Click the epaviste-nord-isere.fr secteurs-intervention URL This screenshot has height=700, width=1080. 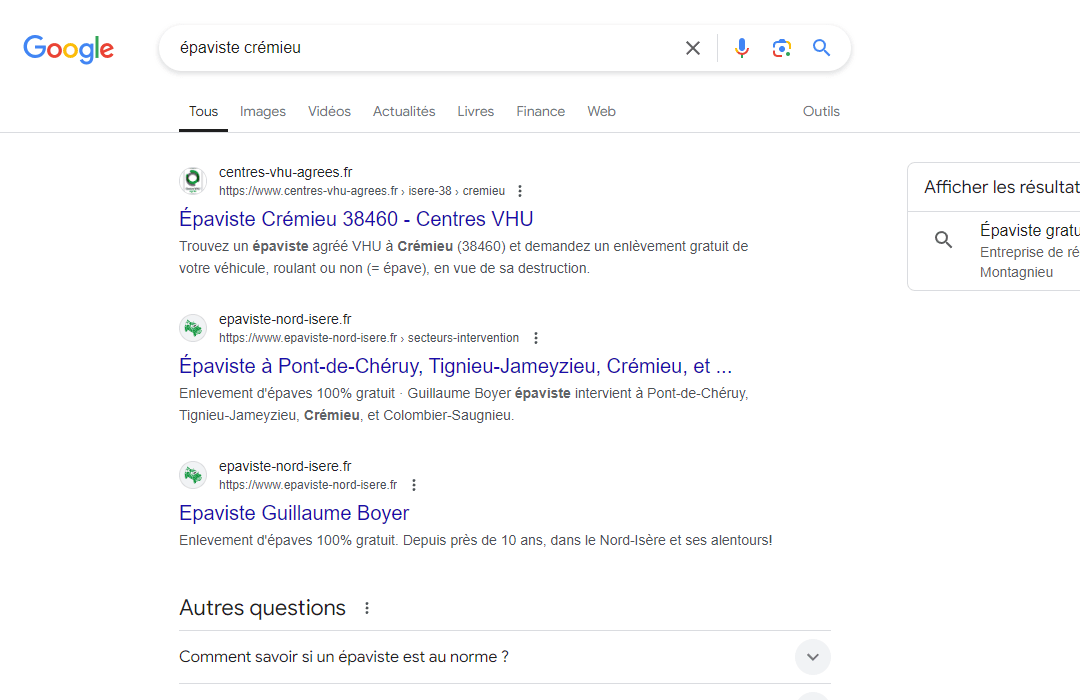(x=368, y=338)
